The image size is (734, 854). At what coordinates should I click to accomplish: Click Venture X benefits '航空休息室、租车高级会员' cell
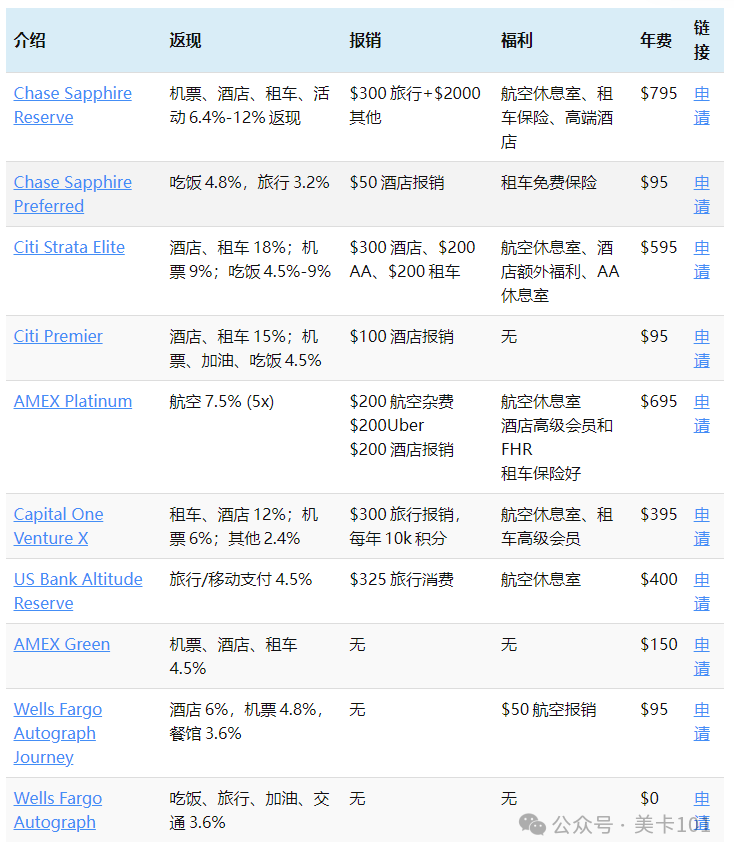click(557, 526)
